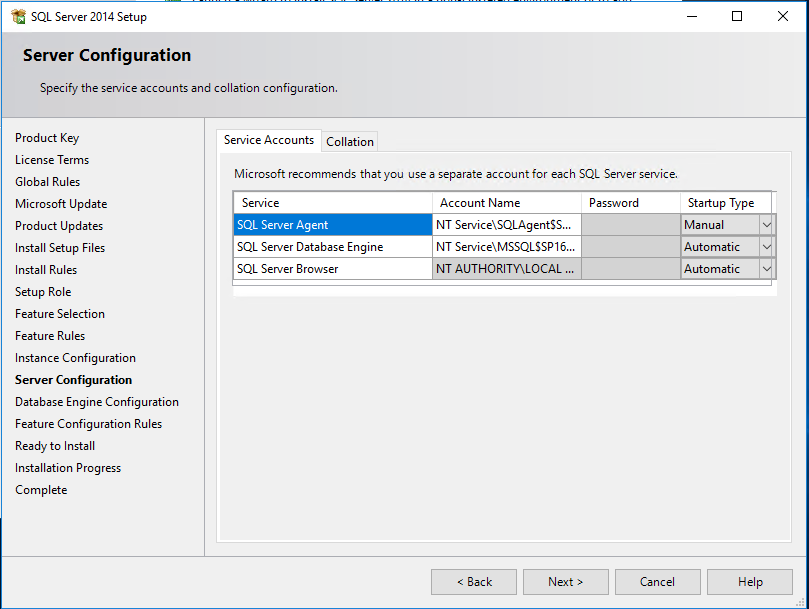The image size is (809, 609).
Task: Click License Terms step in sidebar
Action: tap(52, 160)
